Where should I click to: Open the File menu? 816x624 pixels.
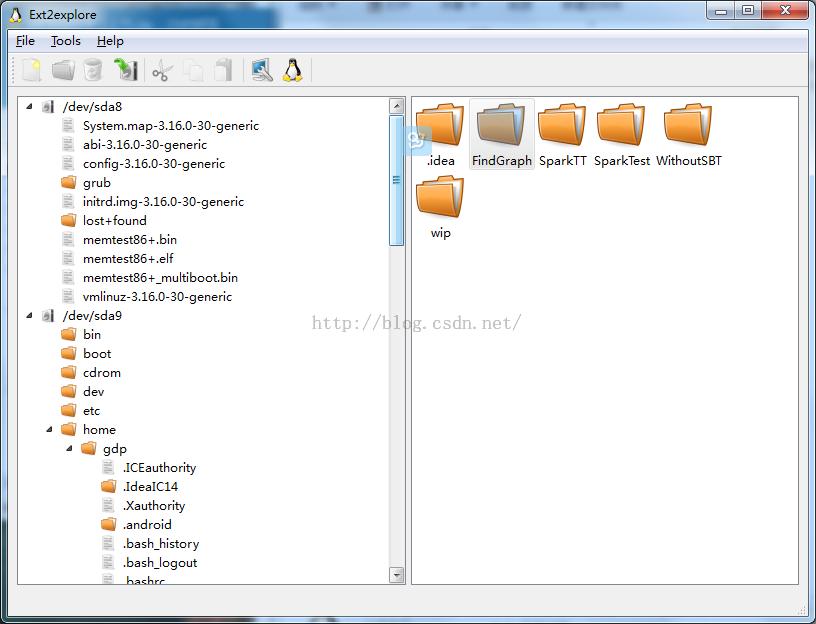click(25, 41)
